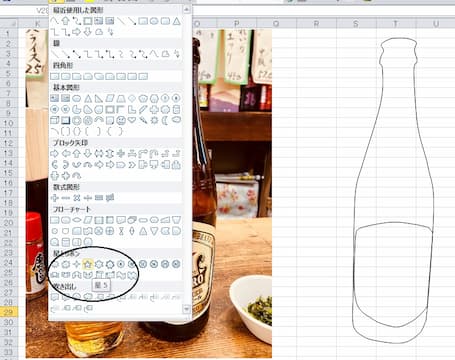Select the Rectangle in rectangles section

coord(55,76)
